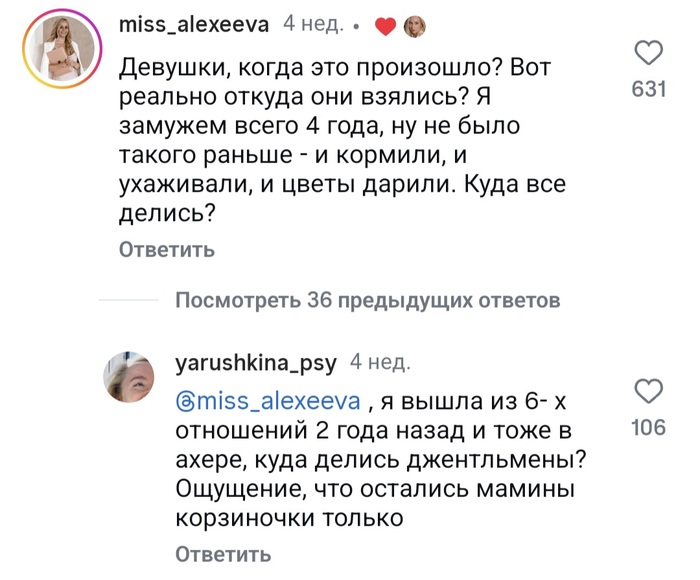Reply to the miss_alexeeva comment via Ответить
This screenshot has width=700, height=580.
[166, 249]
